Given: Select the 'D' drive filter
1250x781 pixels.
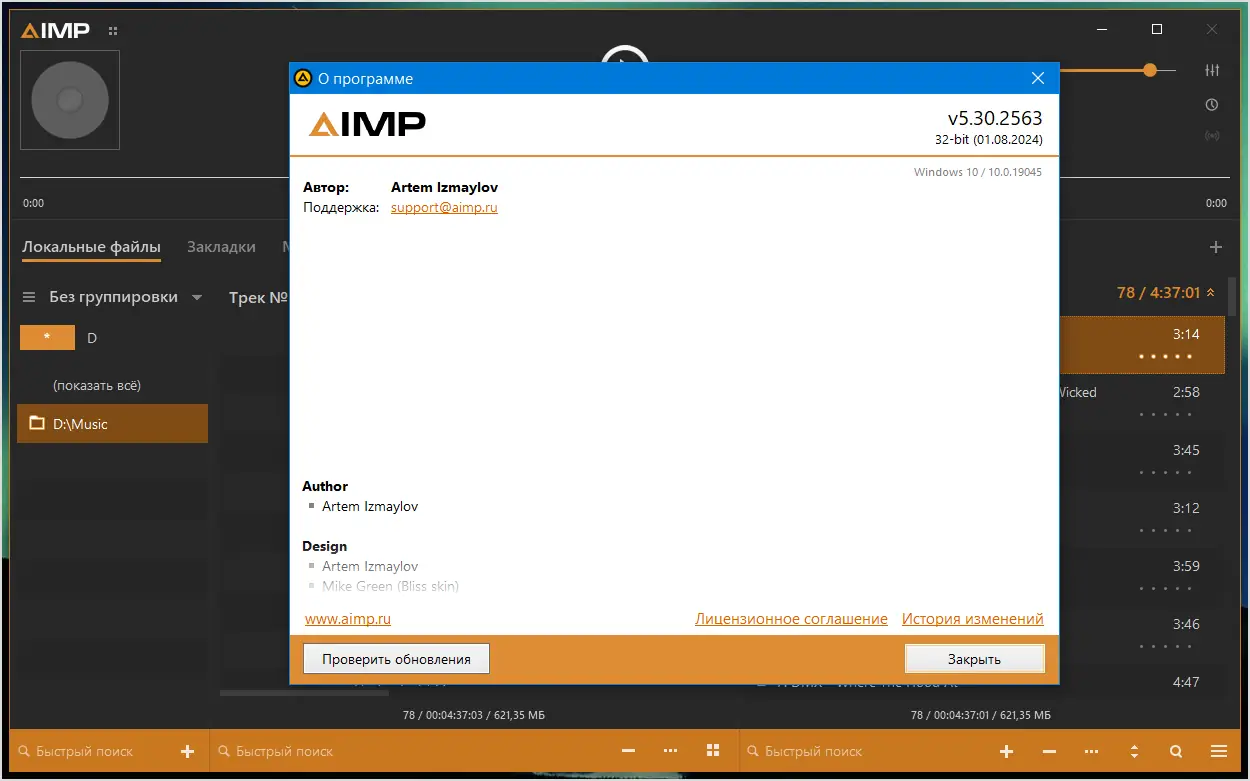Looking at the screenshot, I should click(x=92, y=338).
